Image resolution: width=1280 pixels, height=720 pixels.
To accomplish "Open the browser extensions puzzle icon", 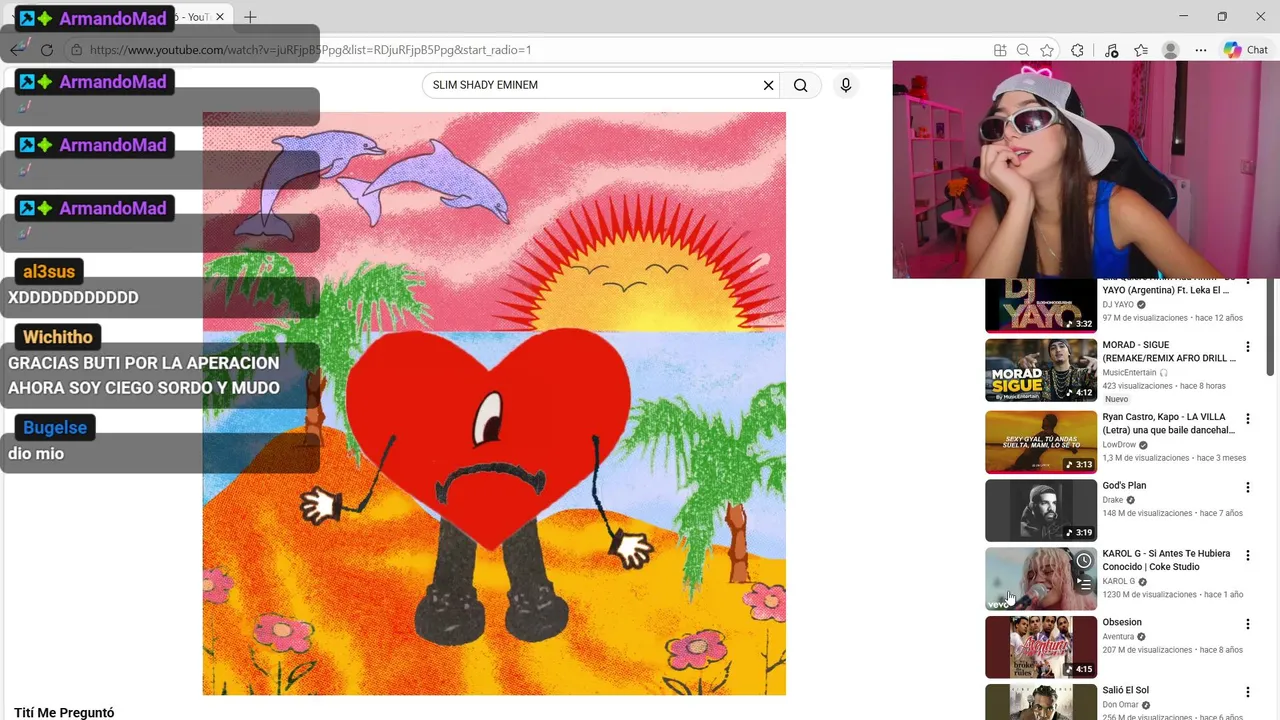I will (1077, 50).
